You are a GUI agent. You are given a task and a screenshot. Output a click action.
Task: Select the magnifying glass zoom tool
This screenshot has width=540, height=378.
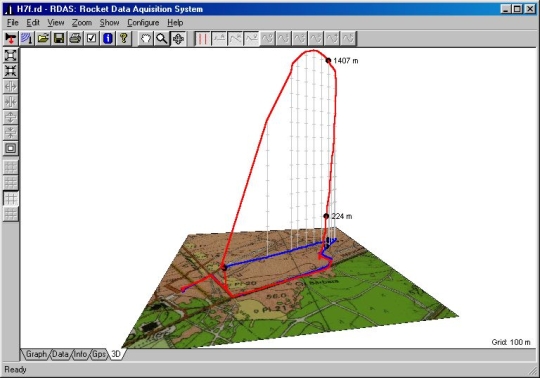click(162, 38)
